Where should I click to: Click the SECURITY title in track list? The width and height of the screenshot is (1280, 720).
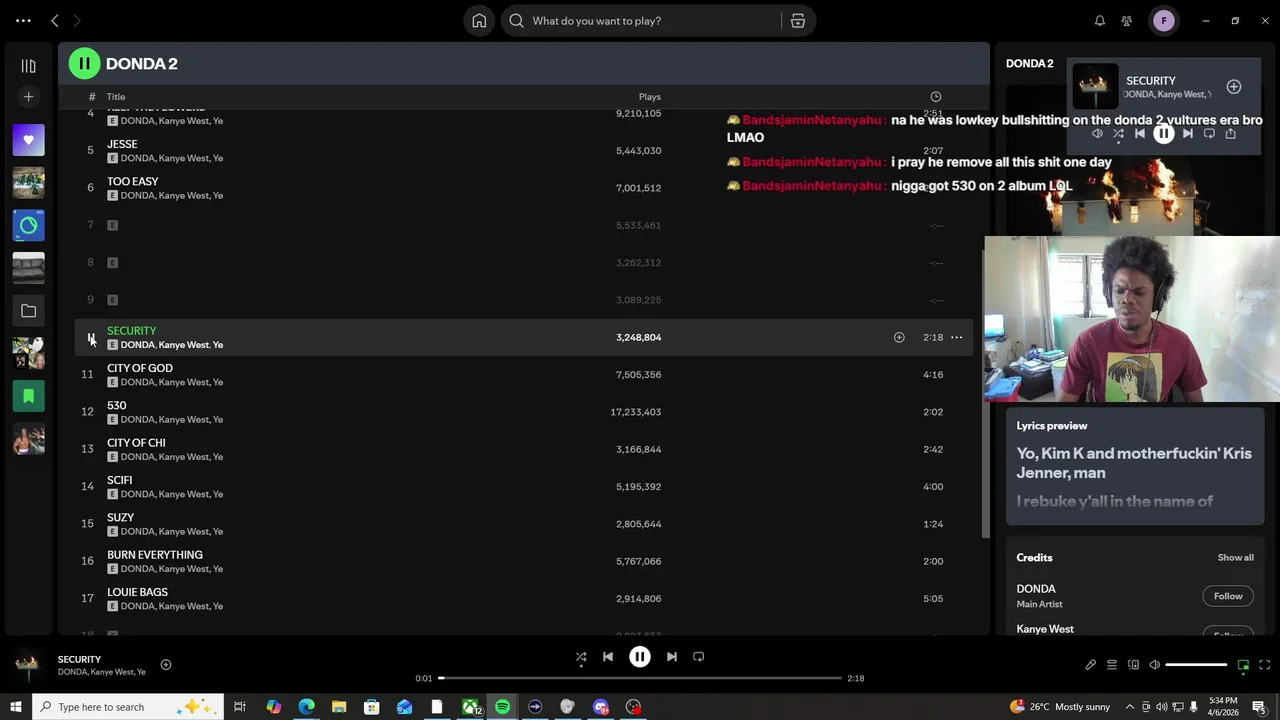tap(132, 331)
